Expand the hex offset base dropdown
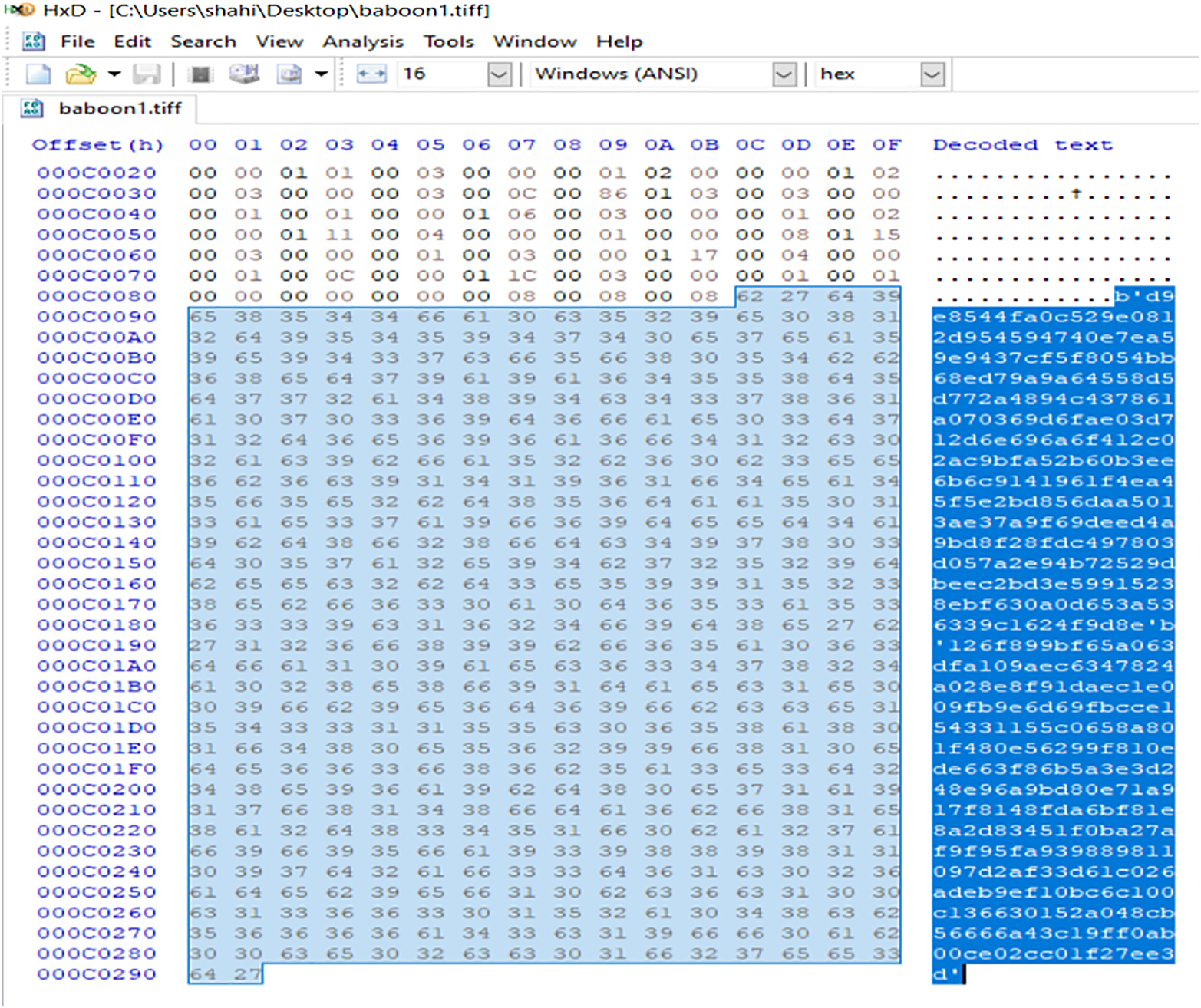 click(x=932, y=74)
